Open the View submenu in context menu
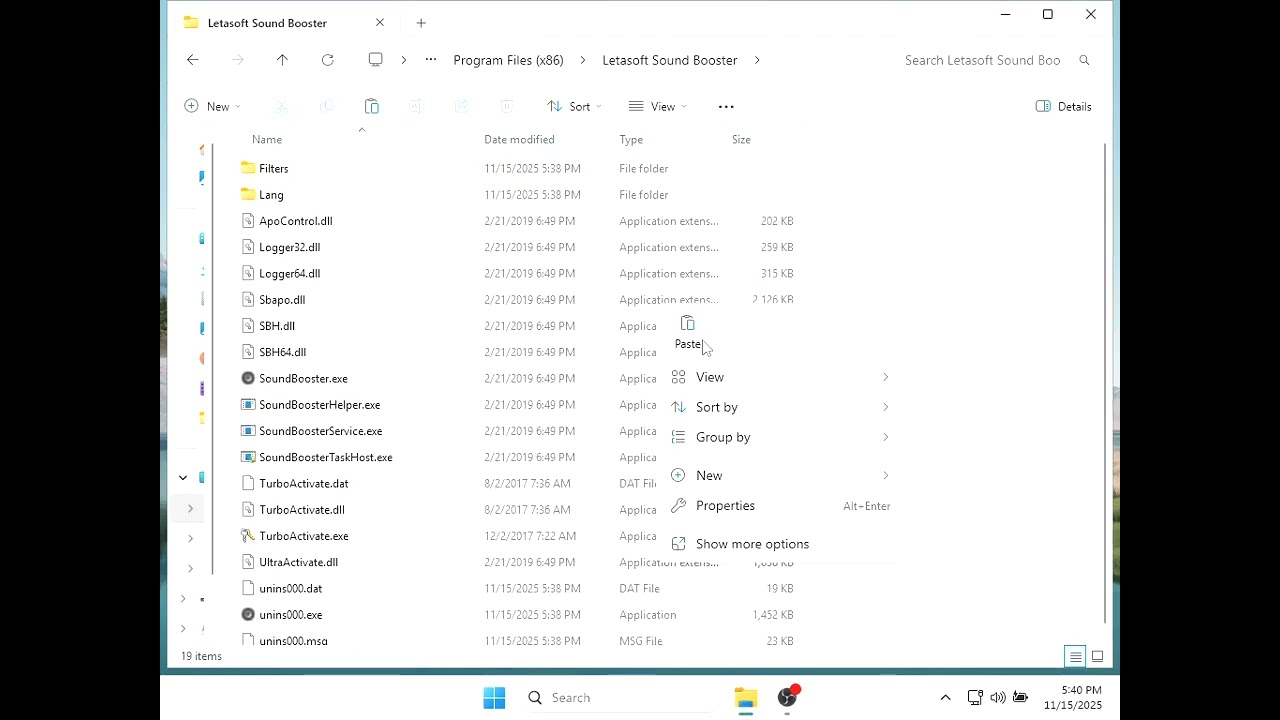This screenshot has height=720, width=1280. coord(781,377)
